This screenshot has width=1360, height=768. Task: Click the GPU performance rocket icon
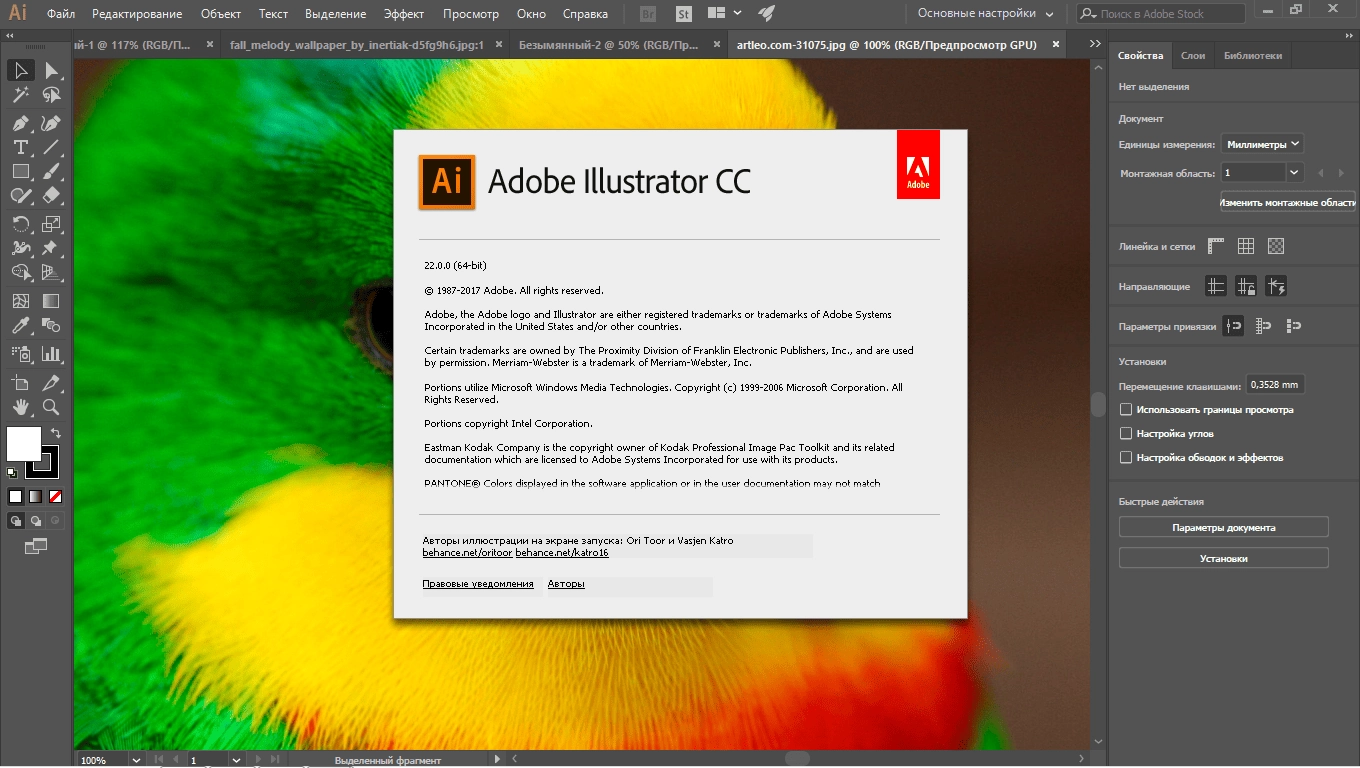pyautogui.click(x=766, y=14)
